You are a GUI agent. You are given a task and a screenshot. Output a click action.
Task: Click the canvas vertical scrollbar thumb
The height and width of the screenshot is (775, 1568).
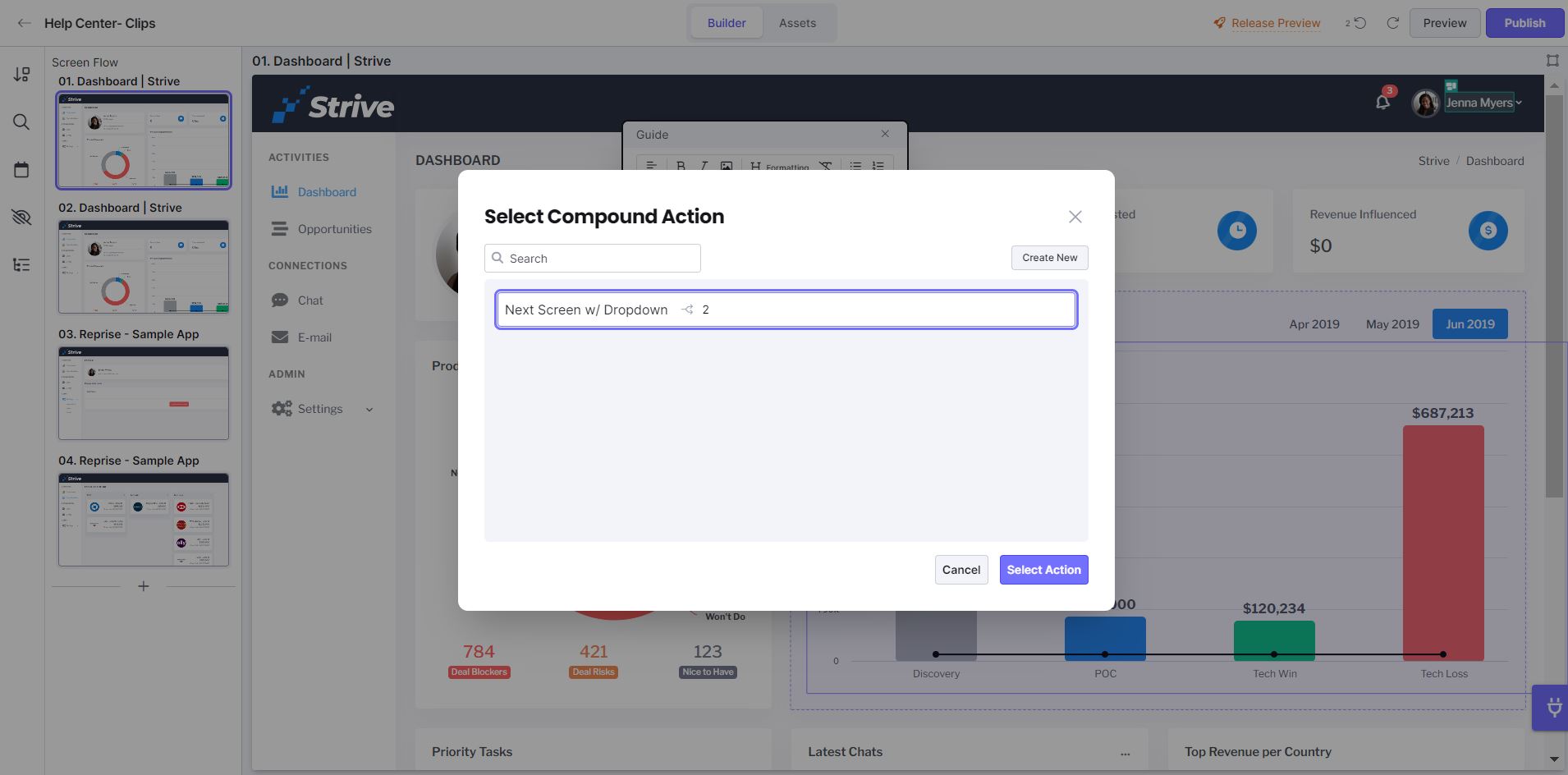(x=1553, y=296)
